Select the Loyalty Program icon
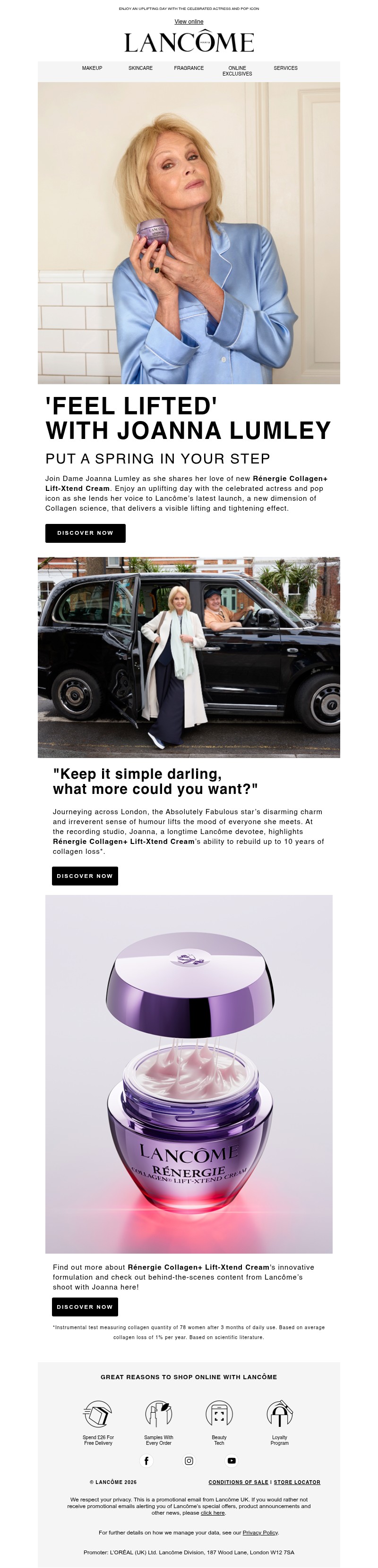The image size is (378, 1568). tap(280, 1413)
